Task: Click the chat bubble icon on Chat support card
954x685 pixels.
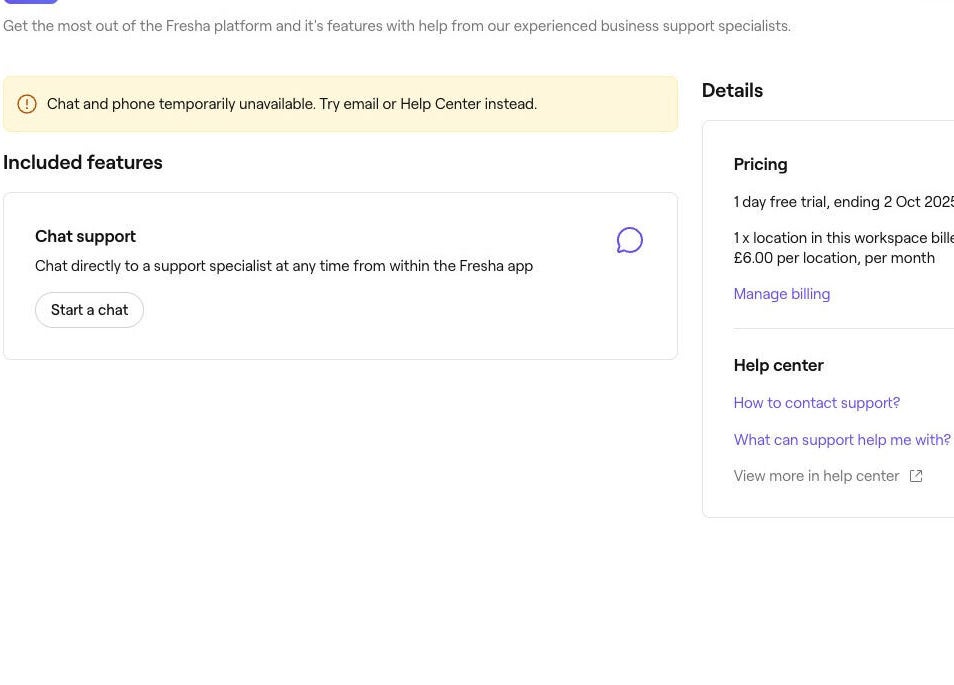Action: (x=629, y=240)
